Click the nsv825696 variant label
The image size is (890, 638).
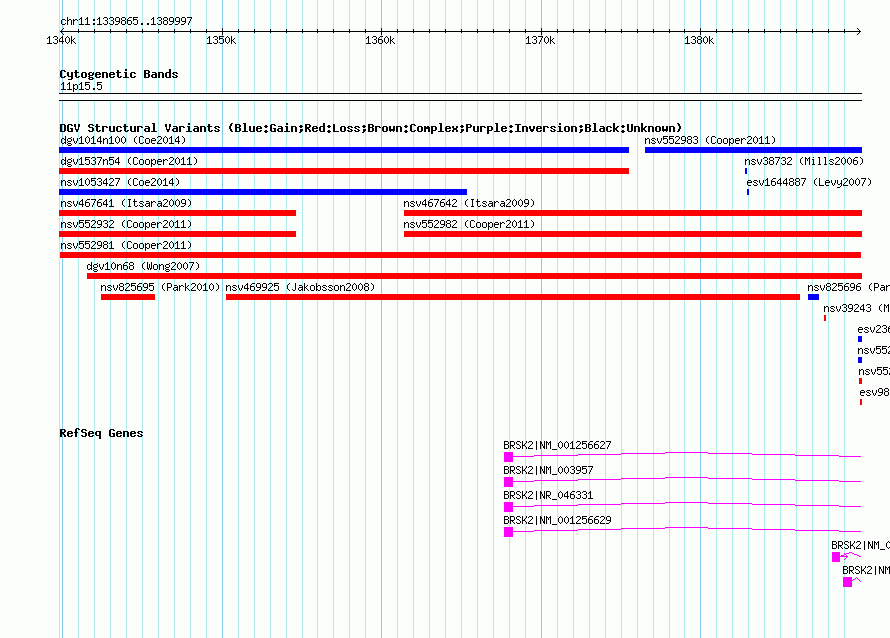(848, 287)
